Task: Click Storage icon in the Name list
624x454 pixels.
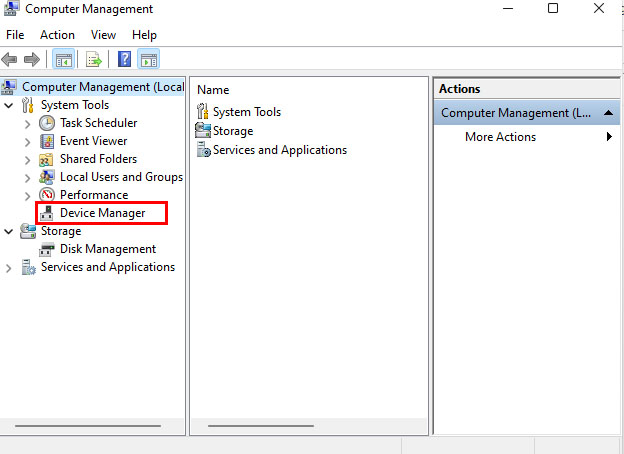Action: [203, 131]
